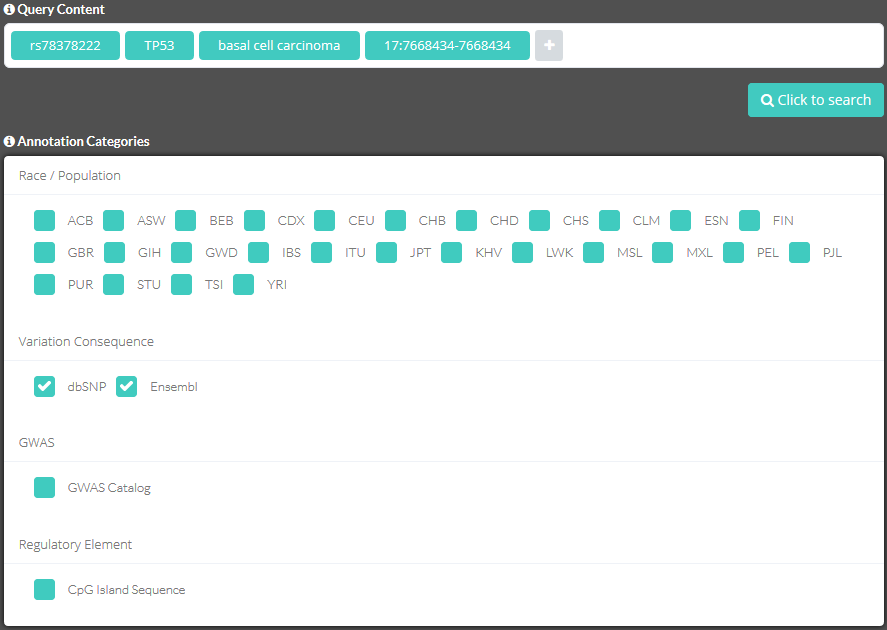This screenshot has width=887, height=630.
Task: Click the Regulatory Element heading
Action: pos(75,545)
